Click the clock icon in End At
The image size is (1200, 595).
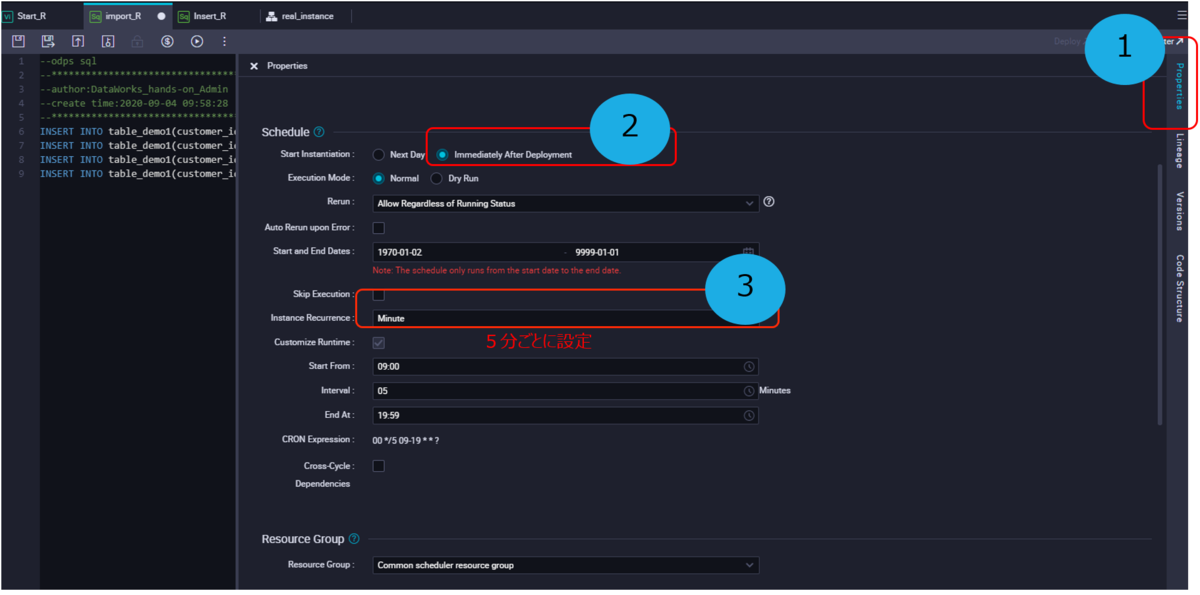pyautogui.click(x=749, y=415)
